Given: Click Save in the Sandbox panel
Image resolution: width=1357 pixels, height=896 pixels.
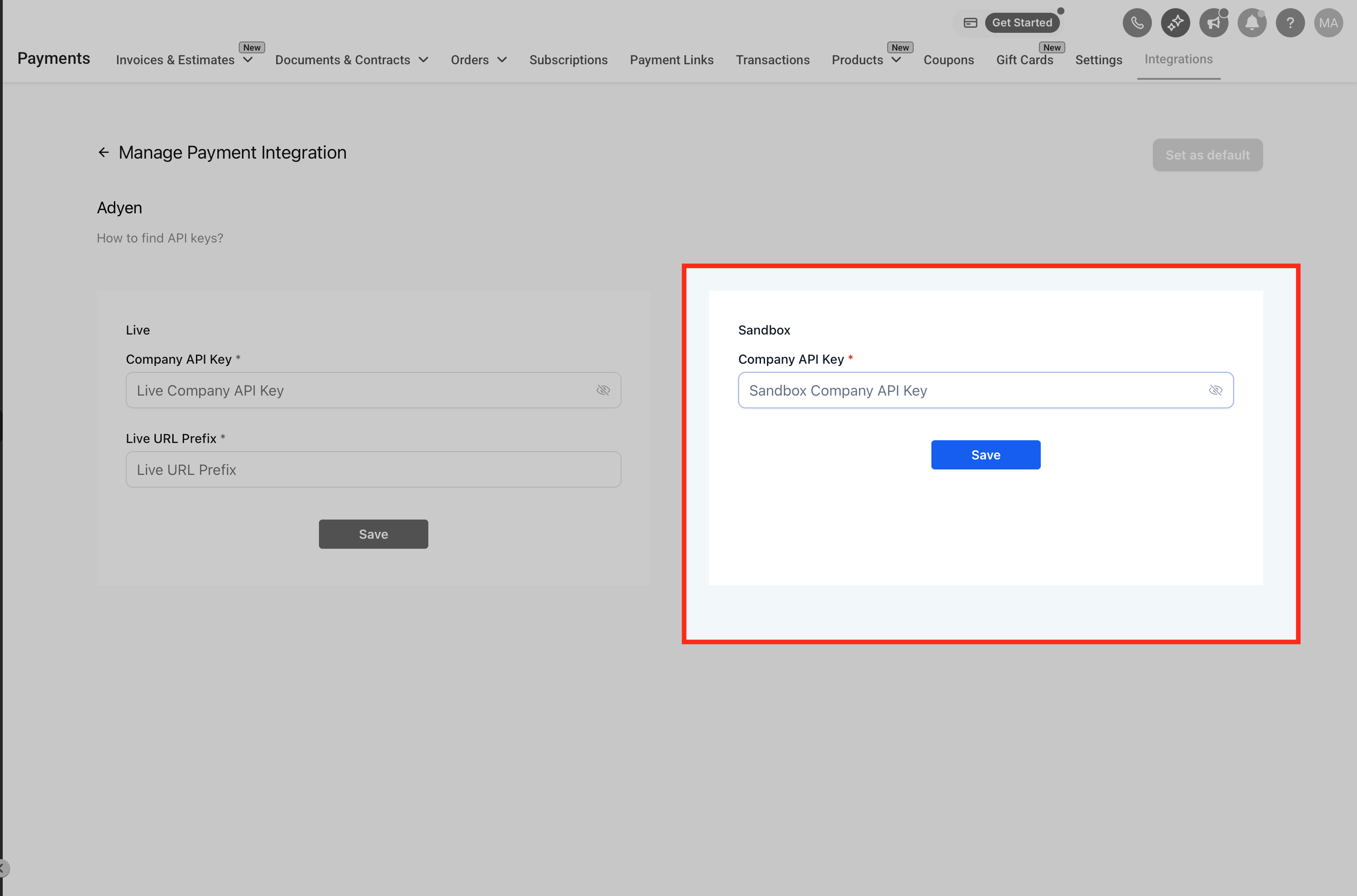Looking at the screenshot, I should click(986, 455).
